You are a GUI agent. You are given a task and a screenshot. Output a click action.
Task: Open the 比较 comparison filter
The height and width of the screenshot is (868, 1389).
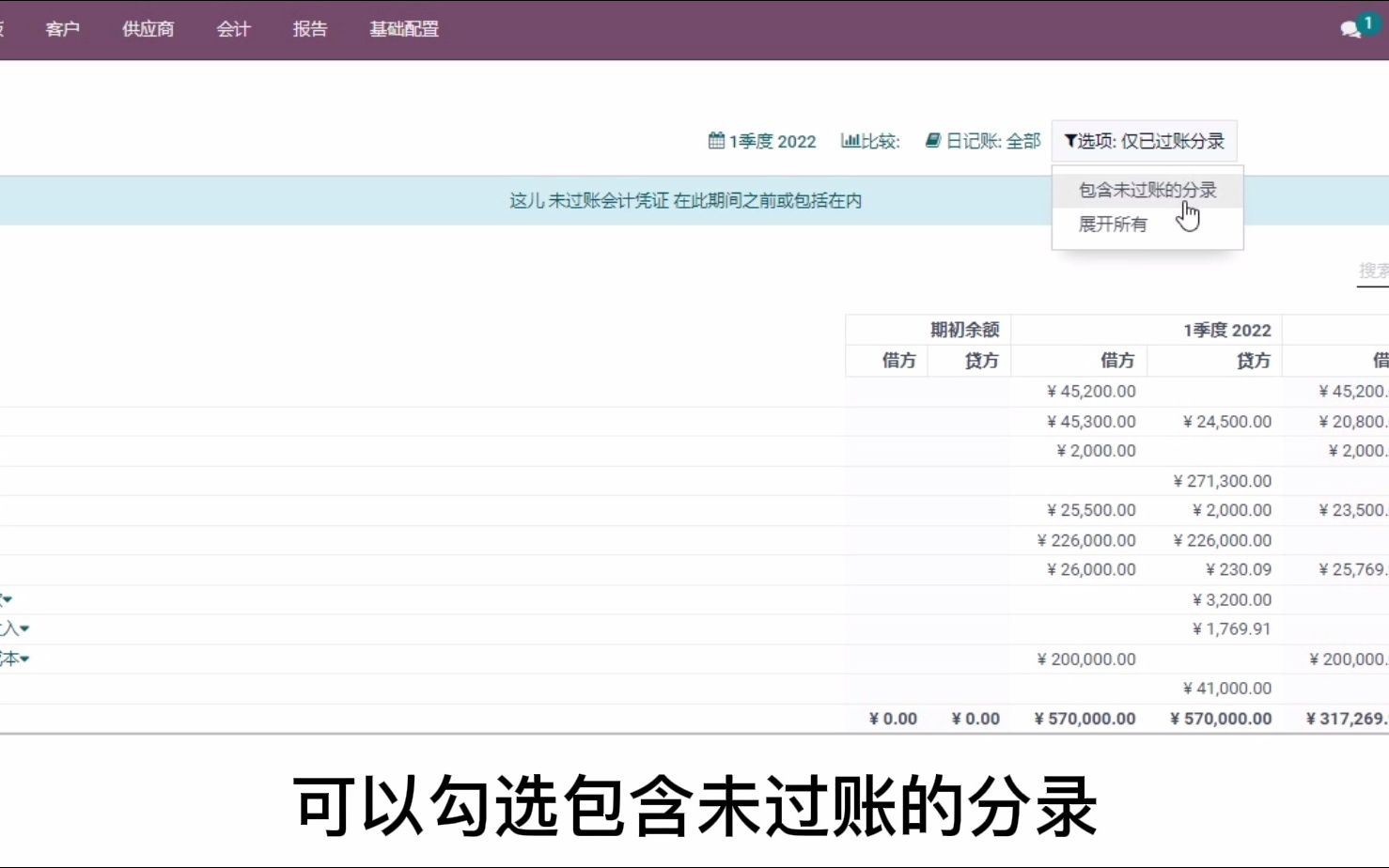tap(870, 141)
